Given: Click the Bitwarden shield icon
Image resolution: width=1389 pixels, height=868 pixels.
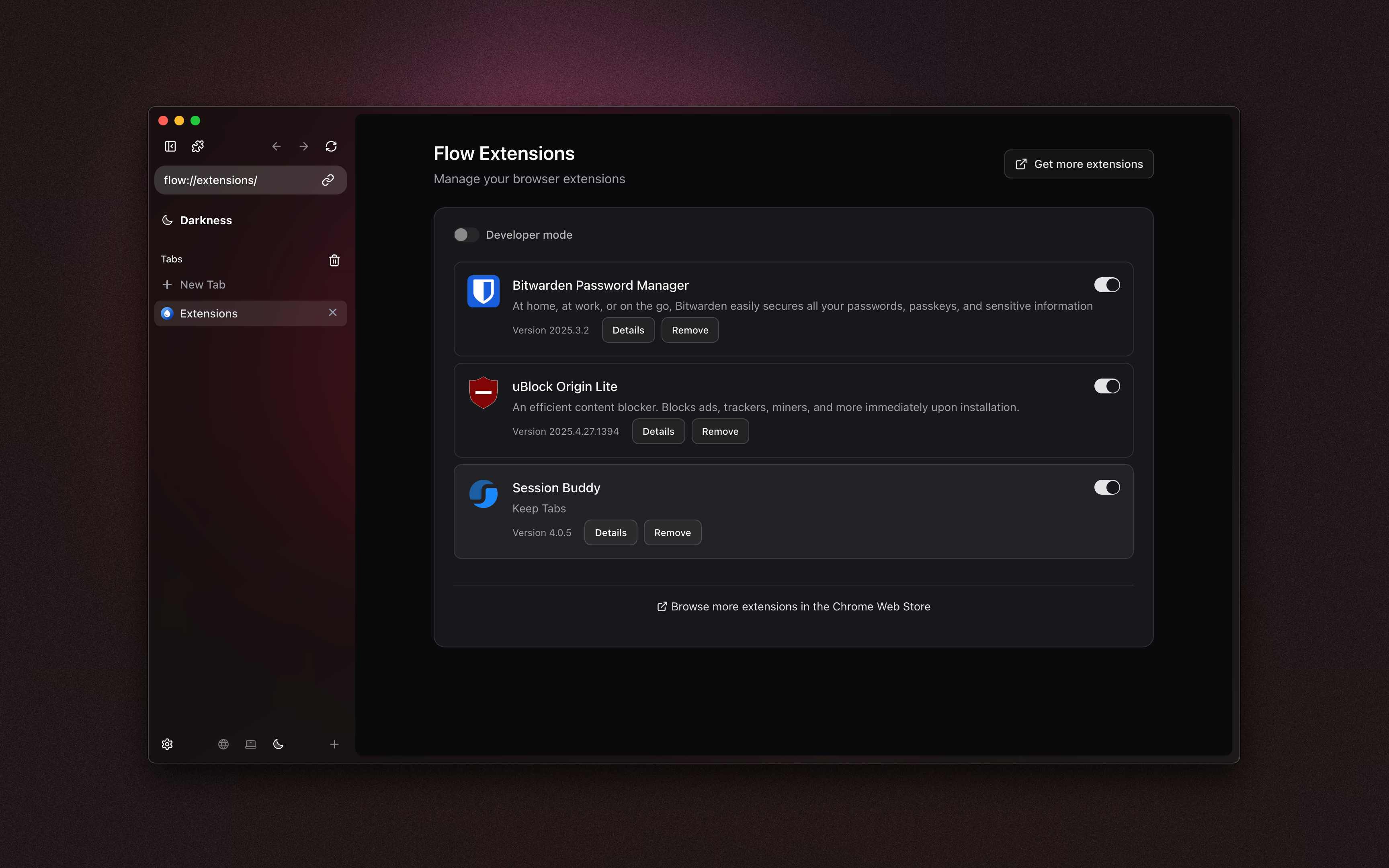Looking at the screenshot, I should 483,291.
